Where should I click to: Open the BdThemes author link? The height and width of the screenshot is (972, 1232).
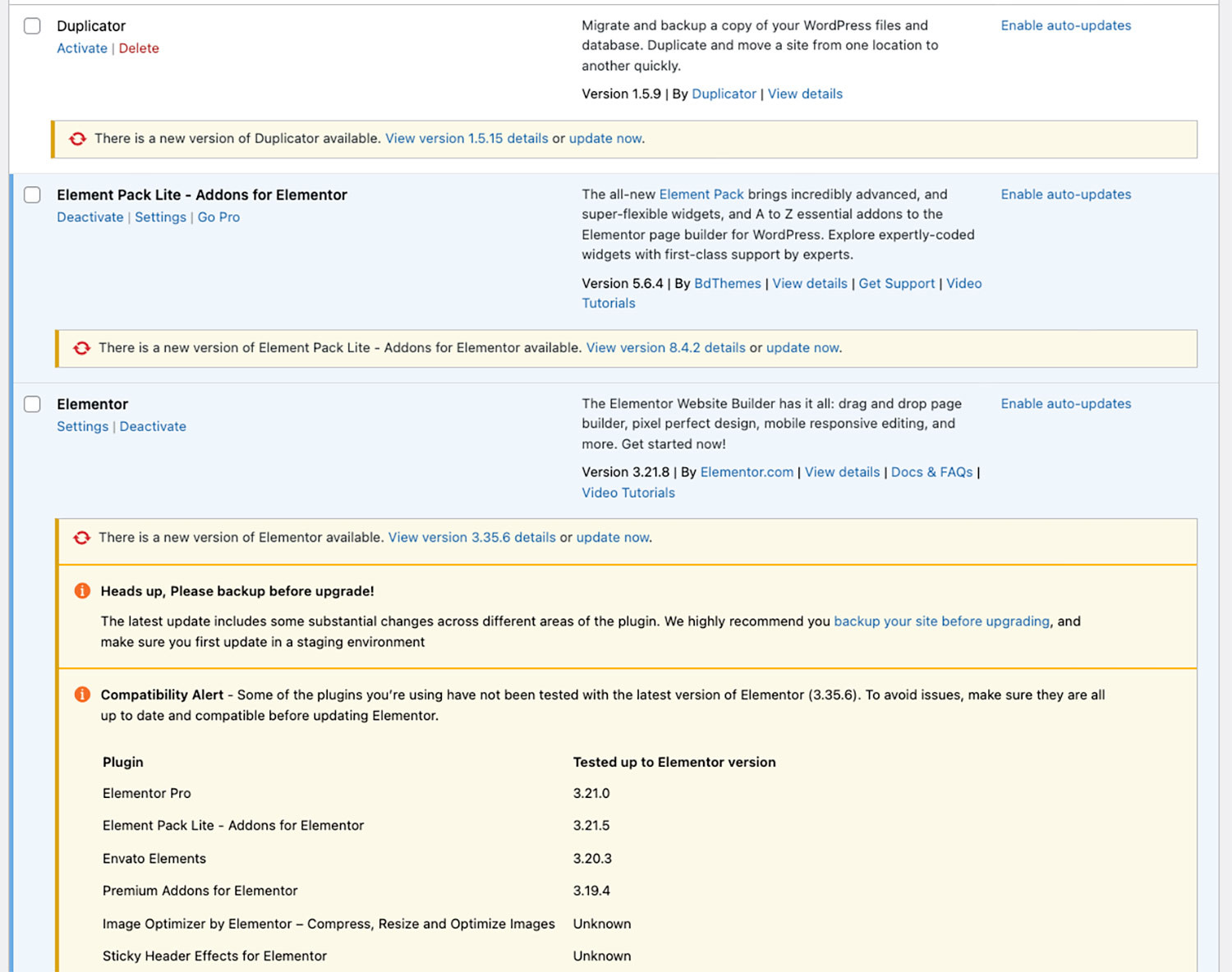point(728,283)
